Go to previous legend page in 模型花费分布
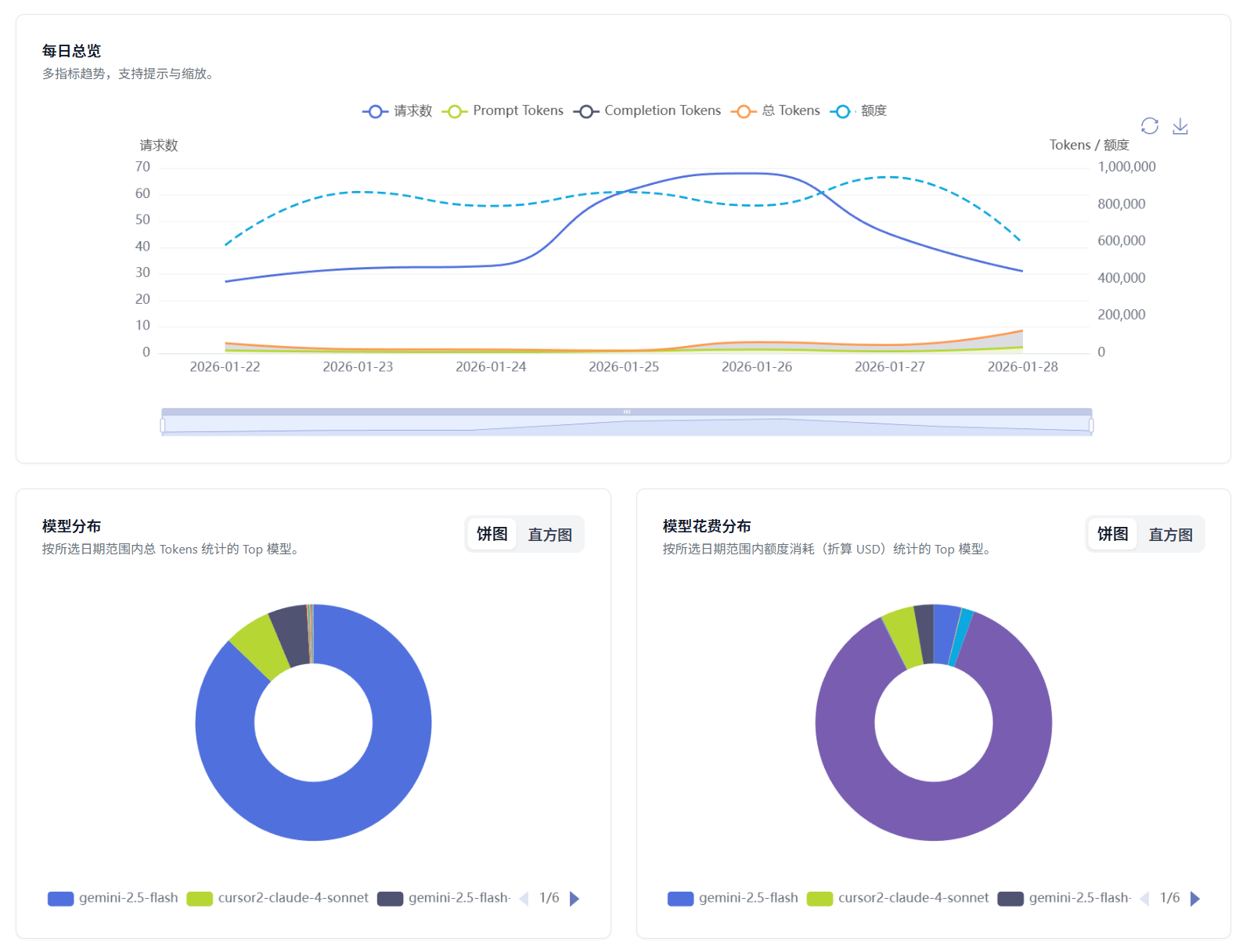 click(x=1144, y=898)
